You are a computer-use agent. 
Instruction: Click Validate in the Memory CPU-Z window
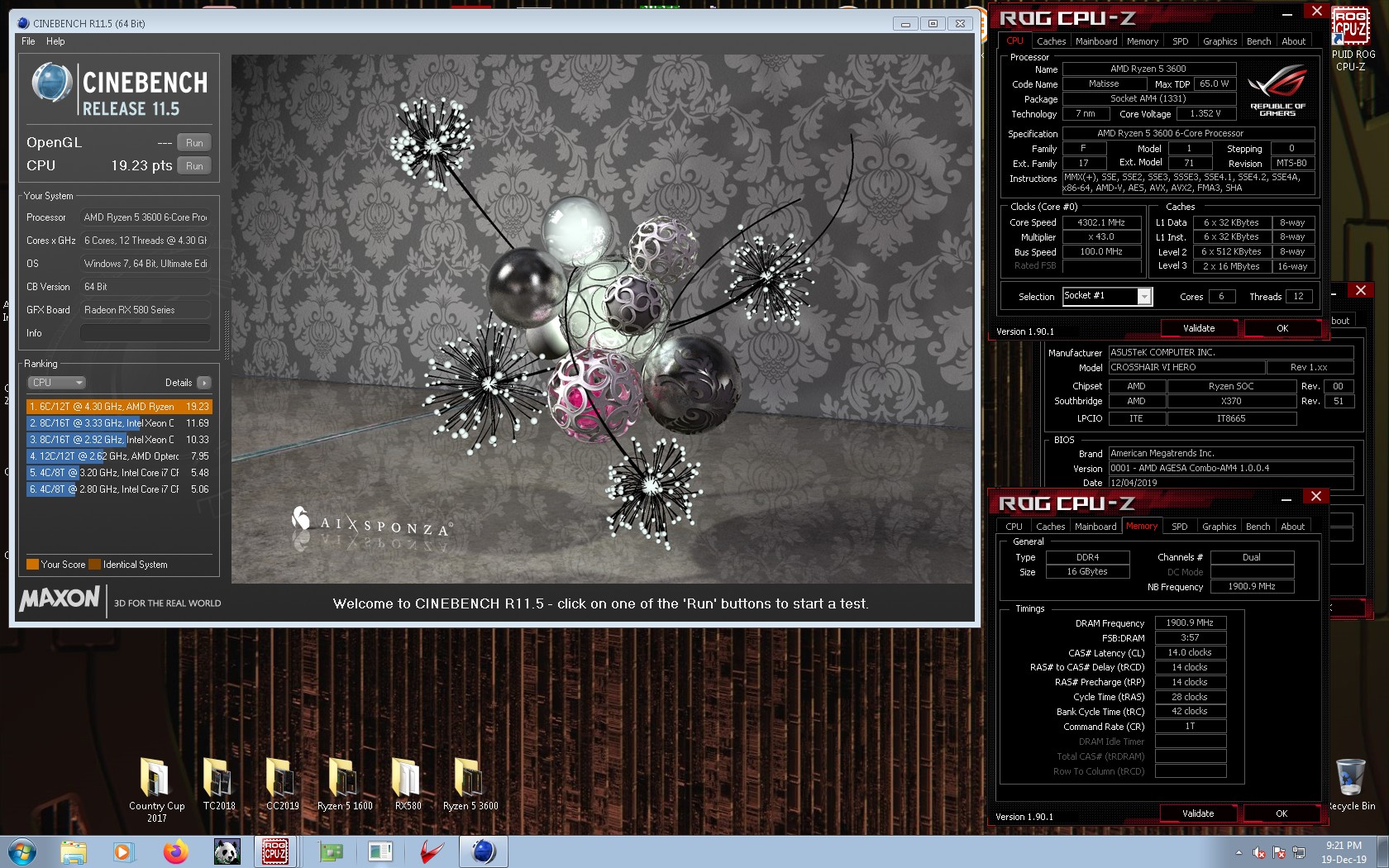[x=1198, y=813]
